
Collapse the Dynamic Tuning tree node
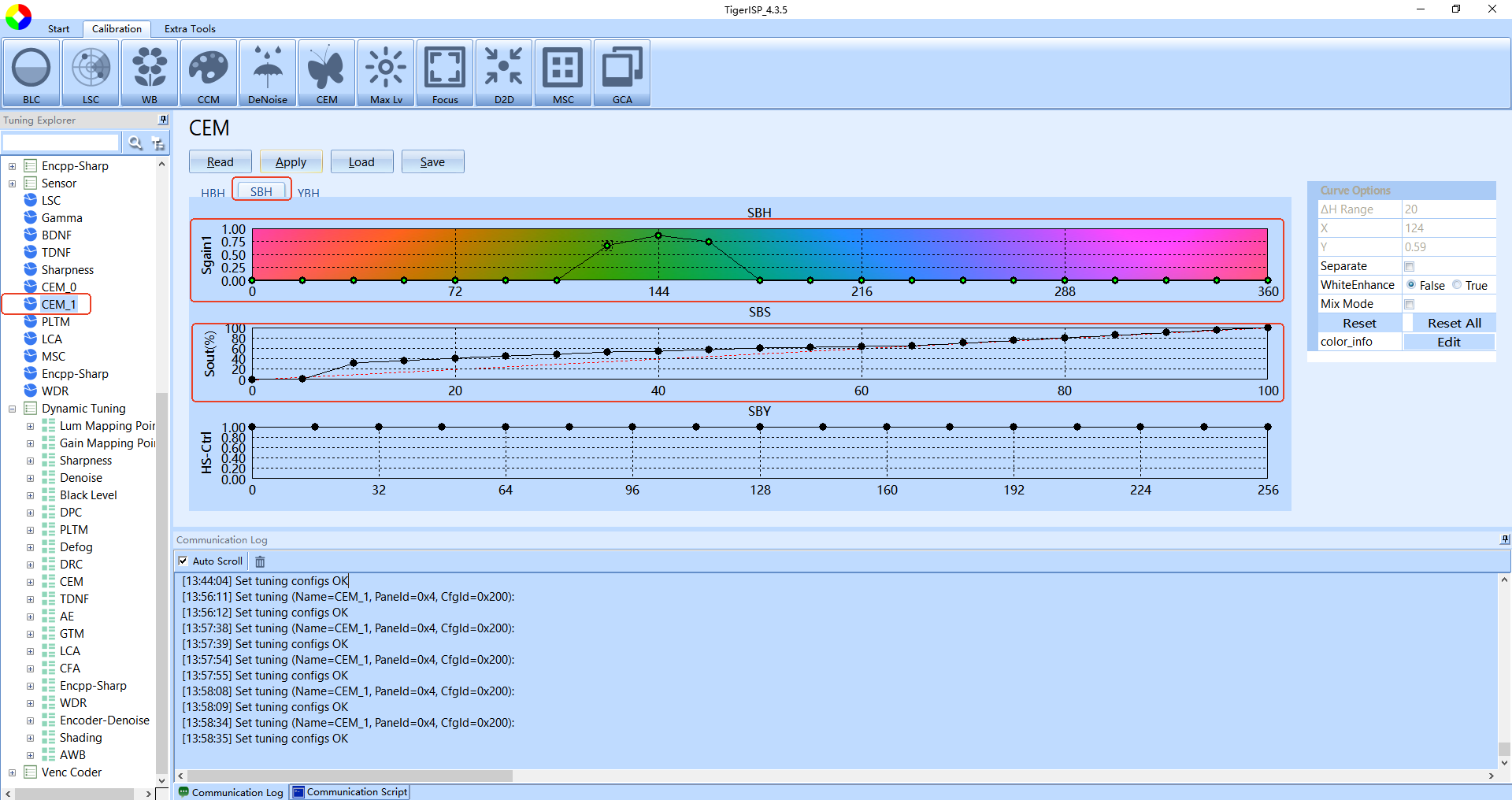tap(12, 409)
